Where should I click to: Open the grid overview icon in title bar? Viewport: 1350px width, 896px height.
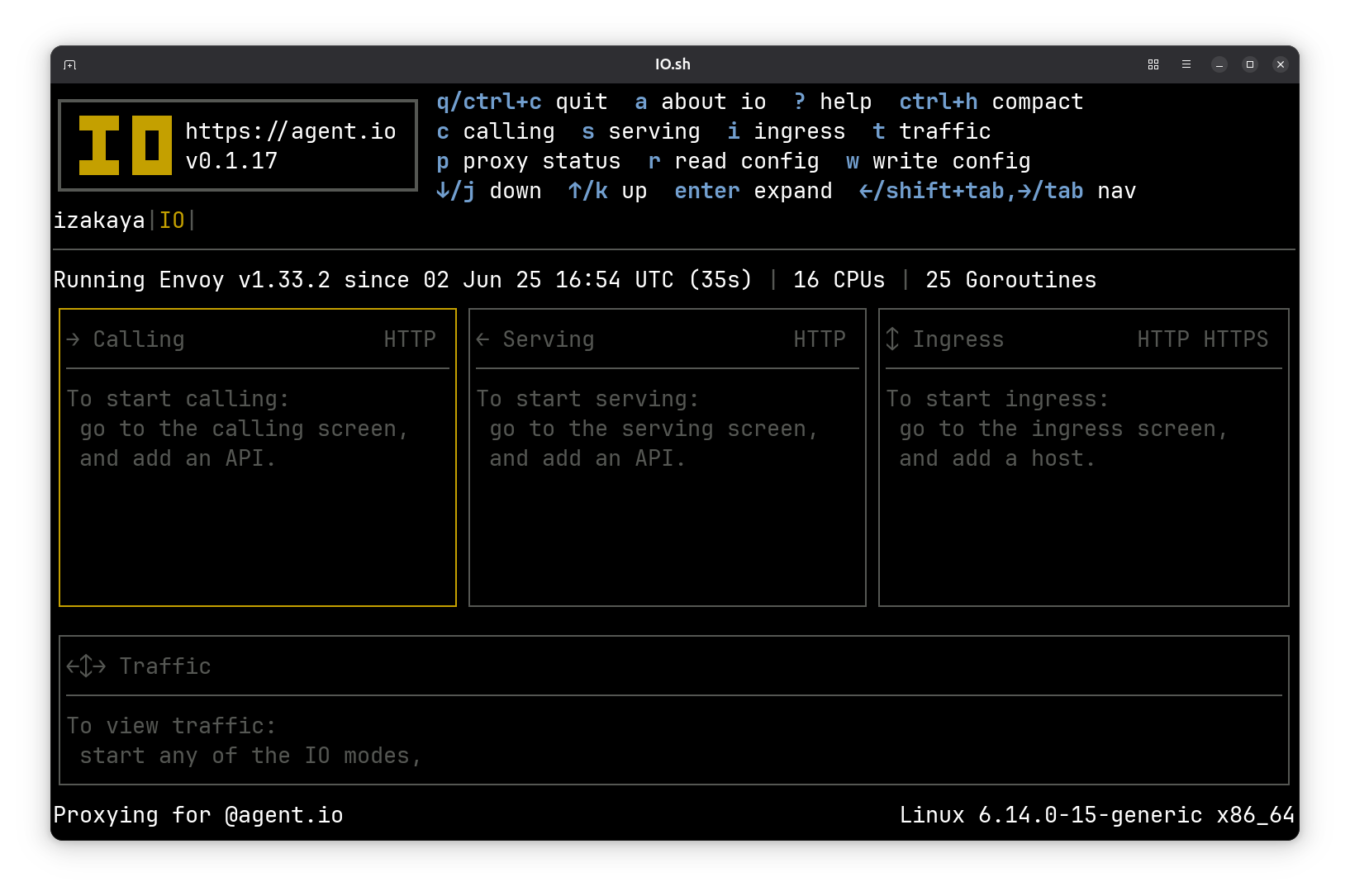(1153, 64)
